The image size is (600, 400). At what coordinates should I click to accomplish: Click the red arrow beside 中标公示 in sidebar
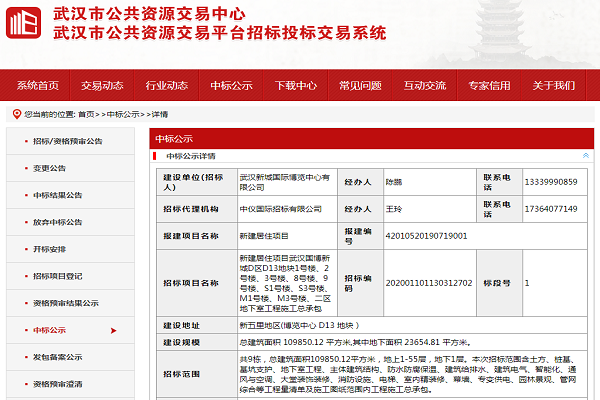point(114,329)
